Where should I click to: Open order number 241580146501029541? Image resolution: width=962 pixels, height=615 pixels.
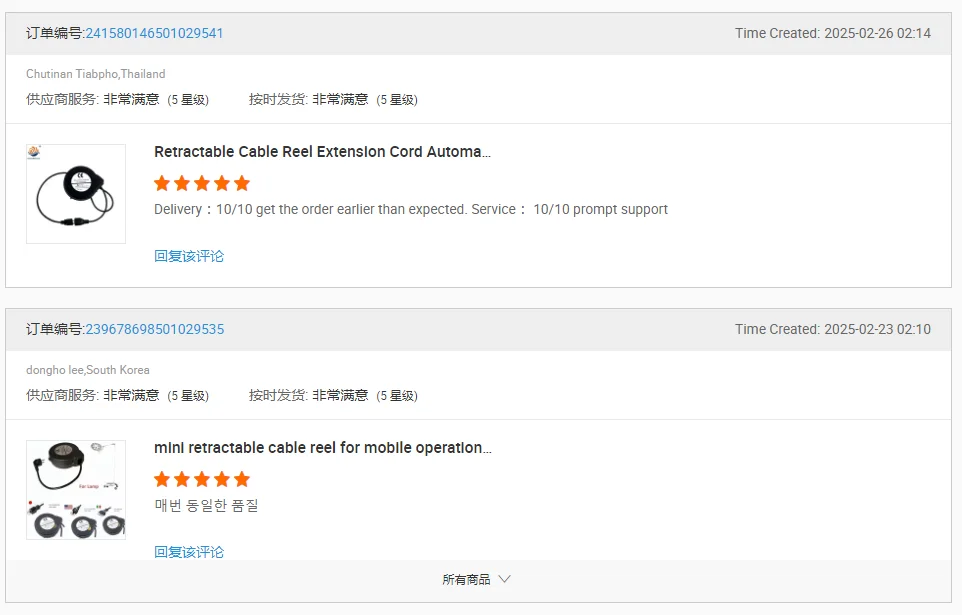coord(154,33)
